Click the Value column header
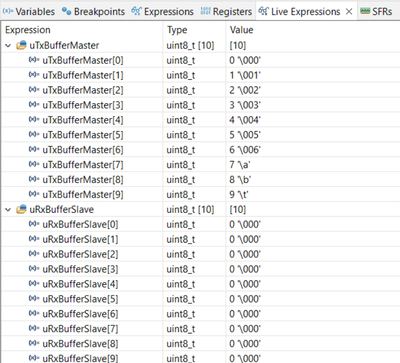The height and width of the screenshot is (363, 400). point(241,30)
